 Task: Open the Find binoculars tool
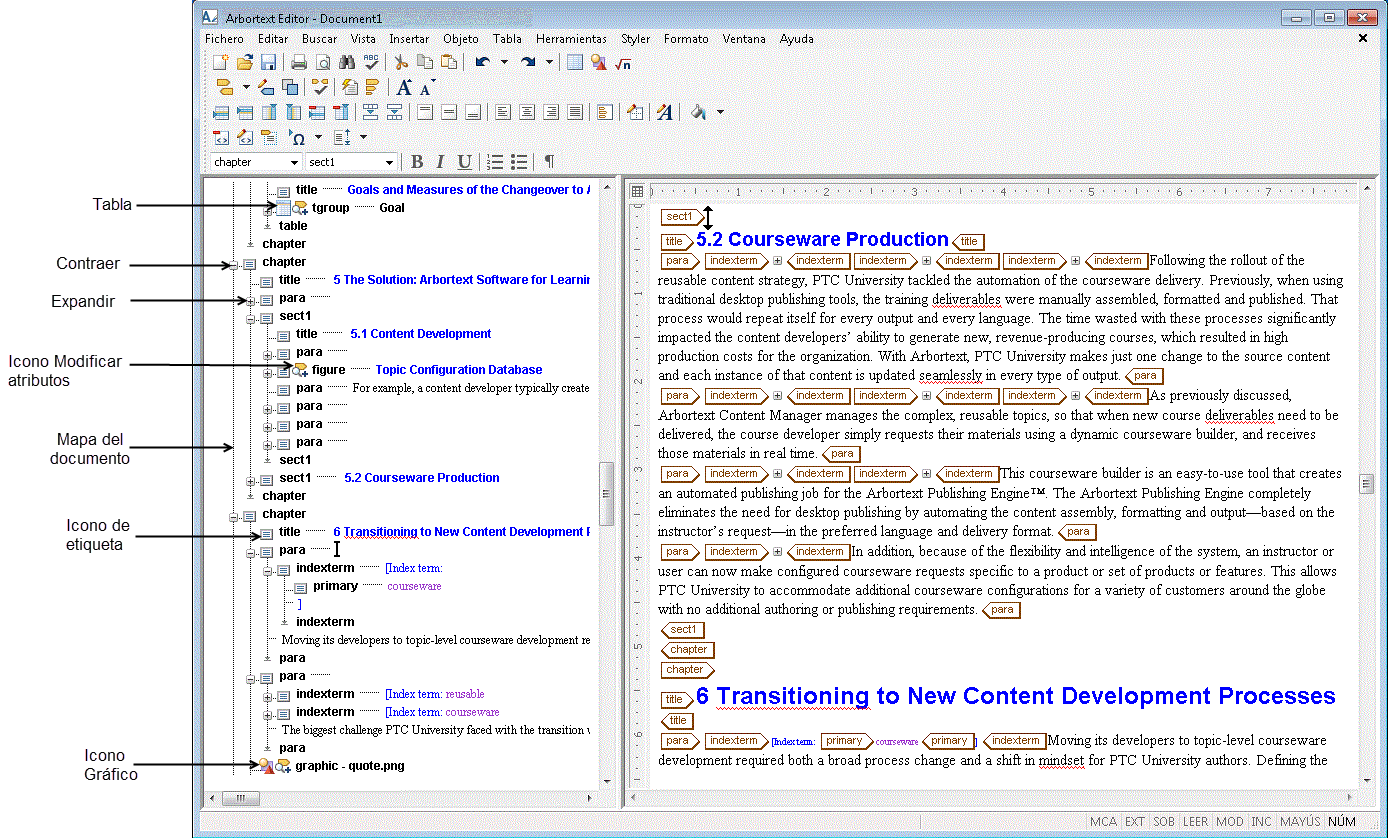click(x=347, y=62)
